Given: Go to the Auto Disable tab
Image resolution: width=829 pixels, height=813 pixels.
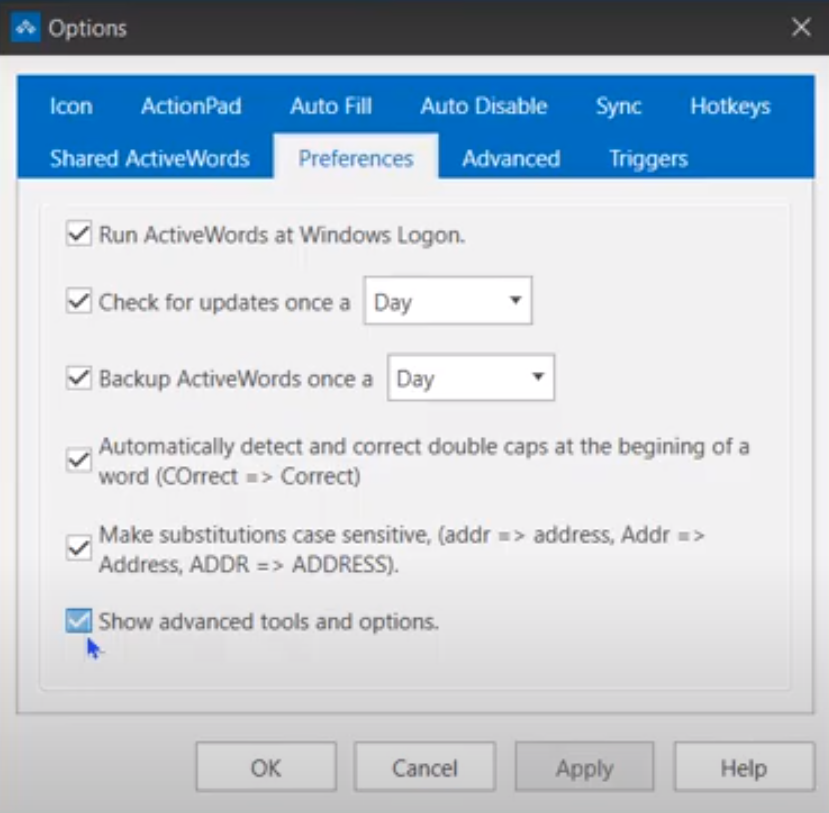Looking at the screenshot, I should tap(484, 106).
